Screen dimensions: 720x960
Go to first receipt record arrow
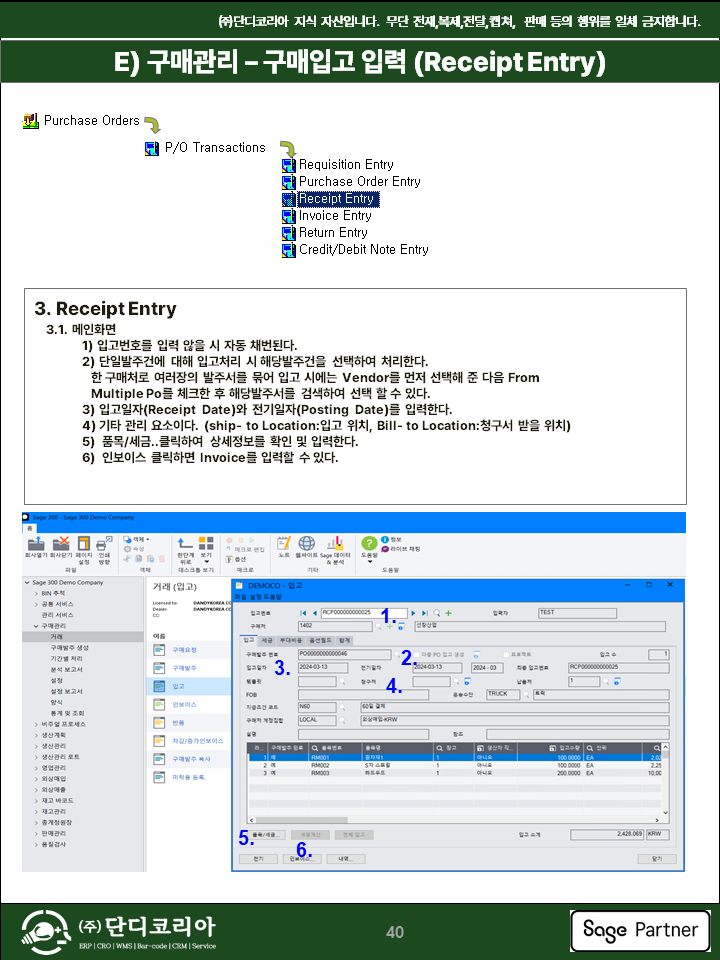(304, 613)
